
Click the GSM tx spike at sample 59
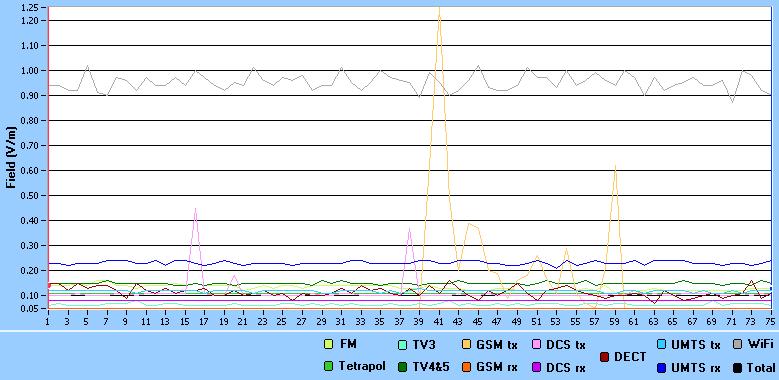click(615, 165)
